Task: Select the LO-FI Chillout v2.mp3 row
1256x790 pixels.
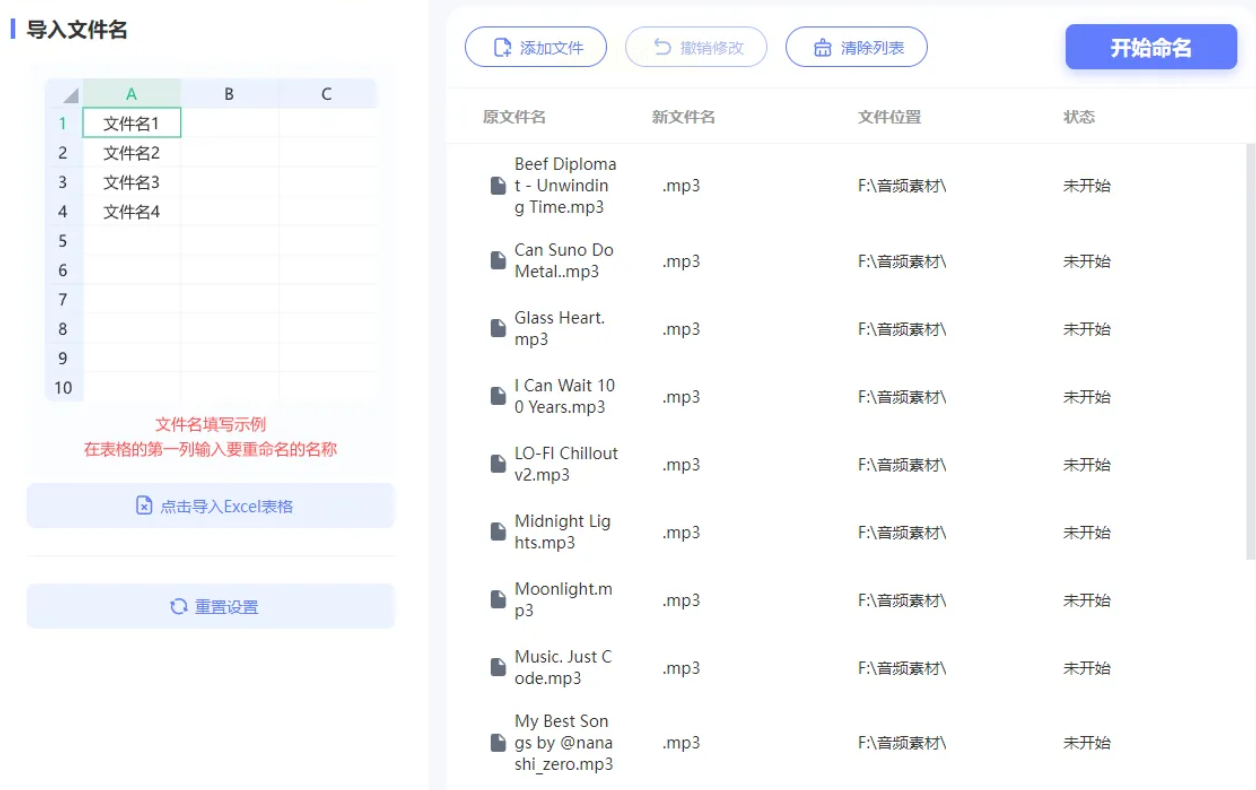Action: click(846, 464)
